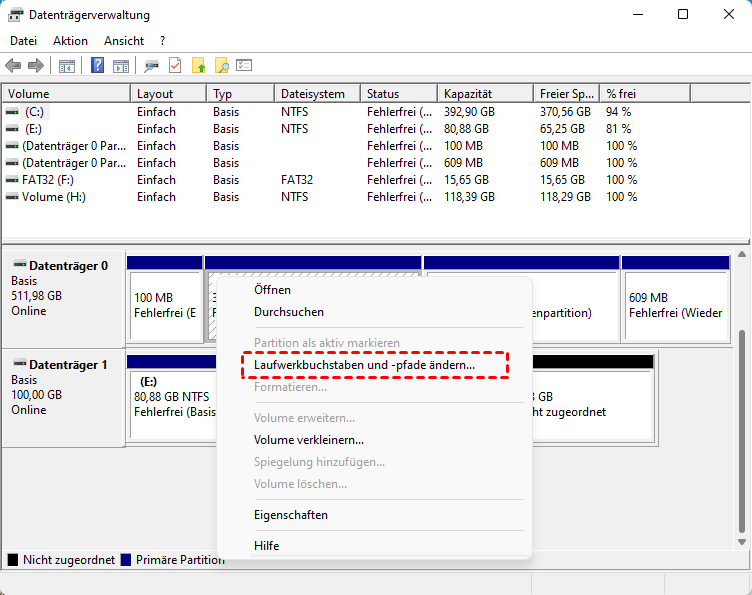Viewport: 752px width, 595px height.
Task: Select Laufwerkbuchstaben und -pfade ändern...
Action: [x=375, y=365]
